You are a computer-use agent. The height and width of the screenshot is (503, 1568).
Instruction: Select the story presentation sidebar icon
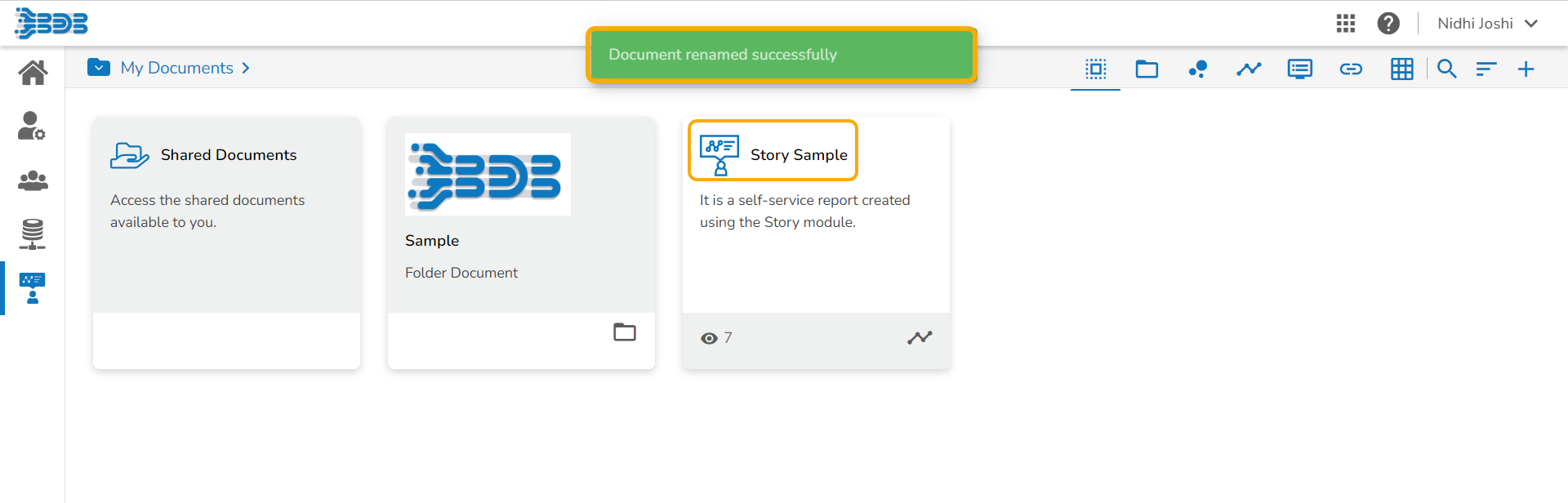[33, 288]
